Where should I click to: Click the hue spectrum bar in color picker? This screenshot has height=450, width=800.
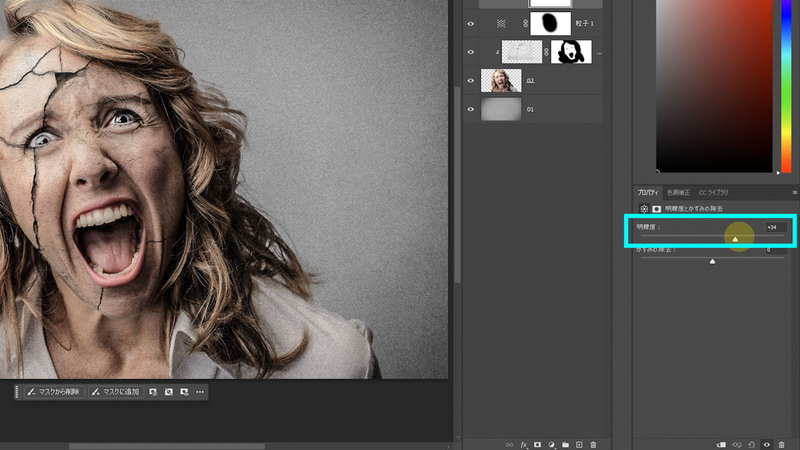pyautogui.click(x=786, y=86)
